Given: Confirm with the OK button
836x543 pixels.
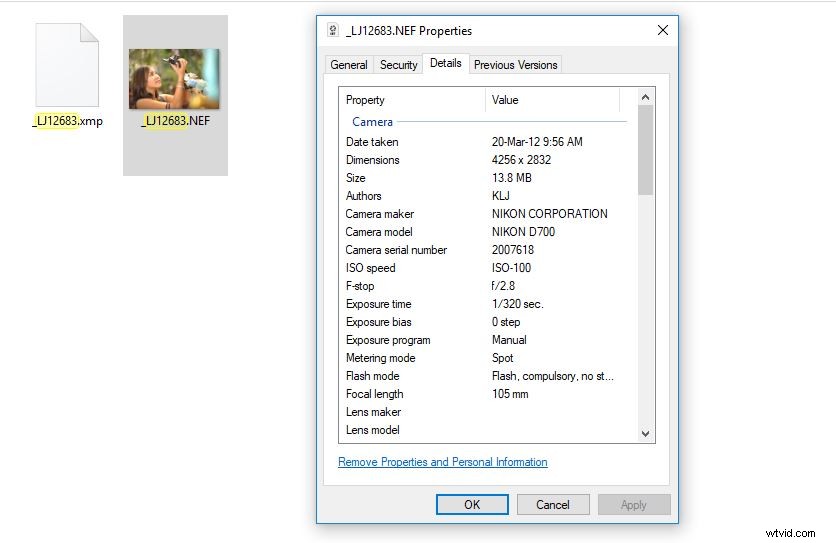Looking at the screenshot, I should coord(472,505).
